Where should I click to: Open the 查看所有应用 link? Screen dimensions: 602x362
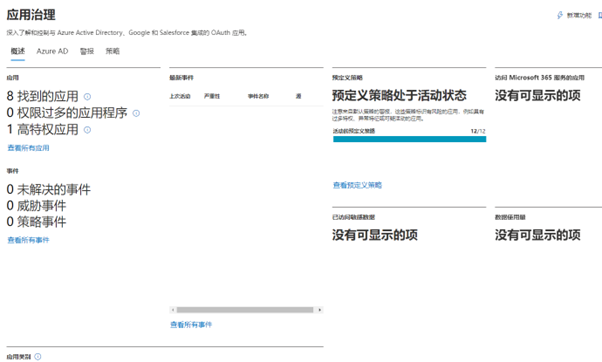click(x=28, y=148)
